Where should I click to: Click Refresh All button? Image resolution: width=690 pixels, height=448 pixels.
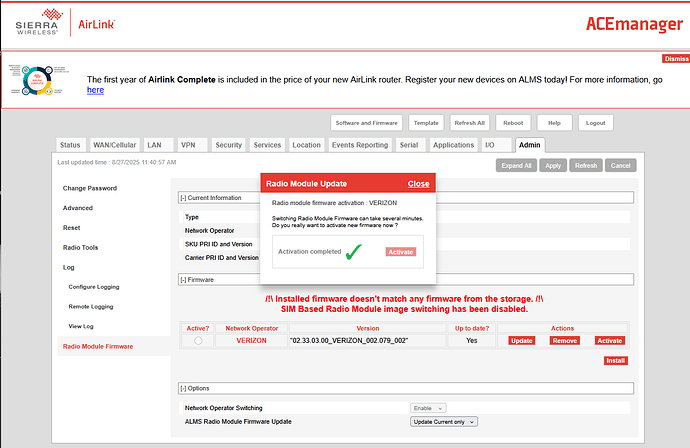[470, 123]
